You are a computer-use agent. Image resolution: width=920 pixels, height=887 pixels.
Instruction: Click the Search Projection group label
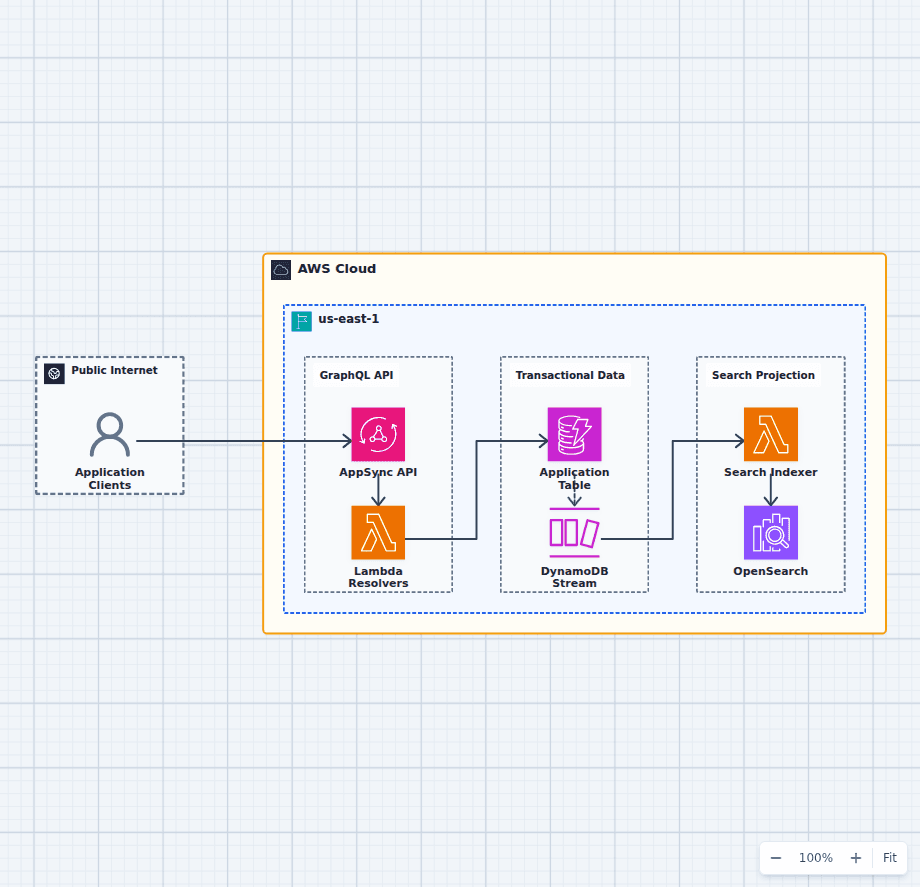(763, 375)
